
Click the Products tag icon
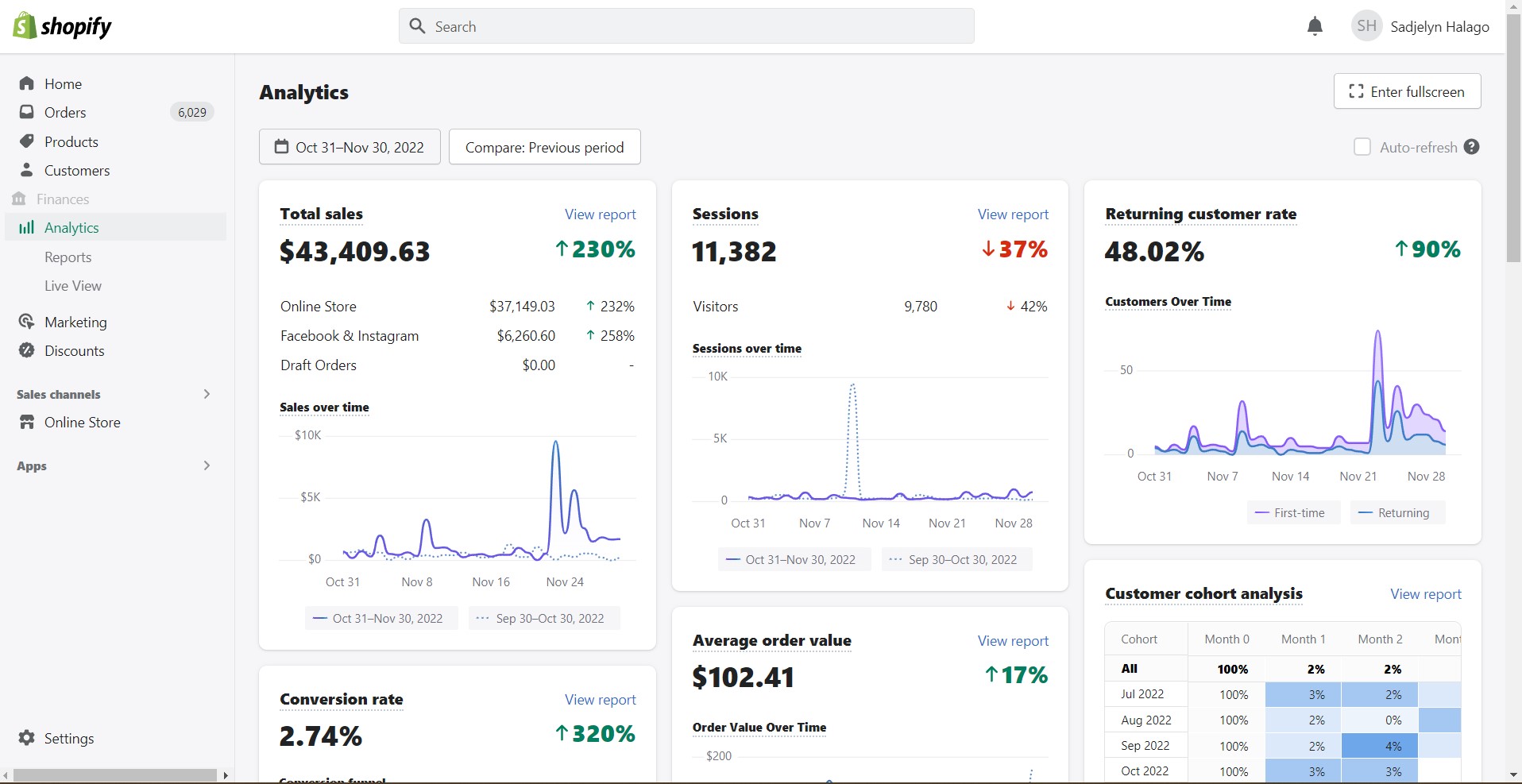pos(27,141)
